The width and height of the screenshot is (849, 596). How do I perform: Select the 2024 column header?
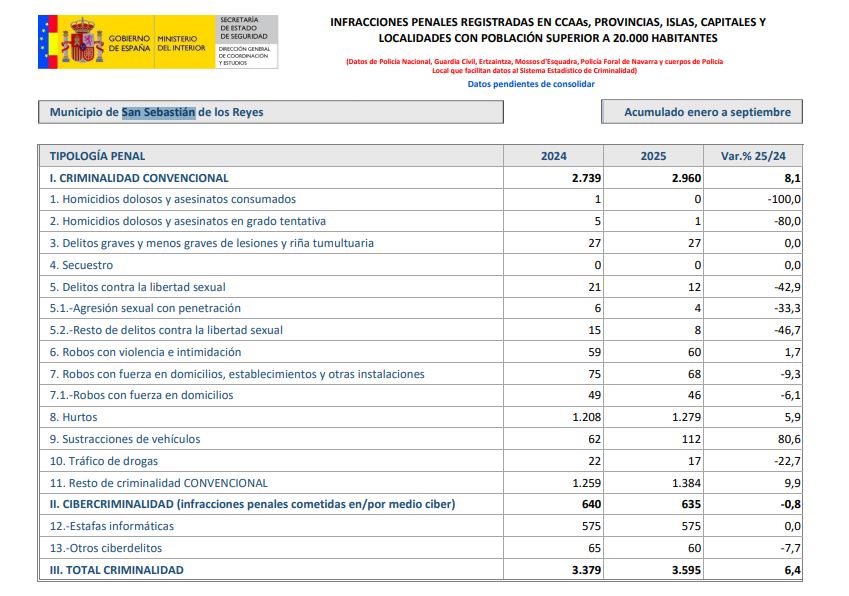(553, 156)
